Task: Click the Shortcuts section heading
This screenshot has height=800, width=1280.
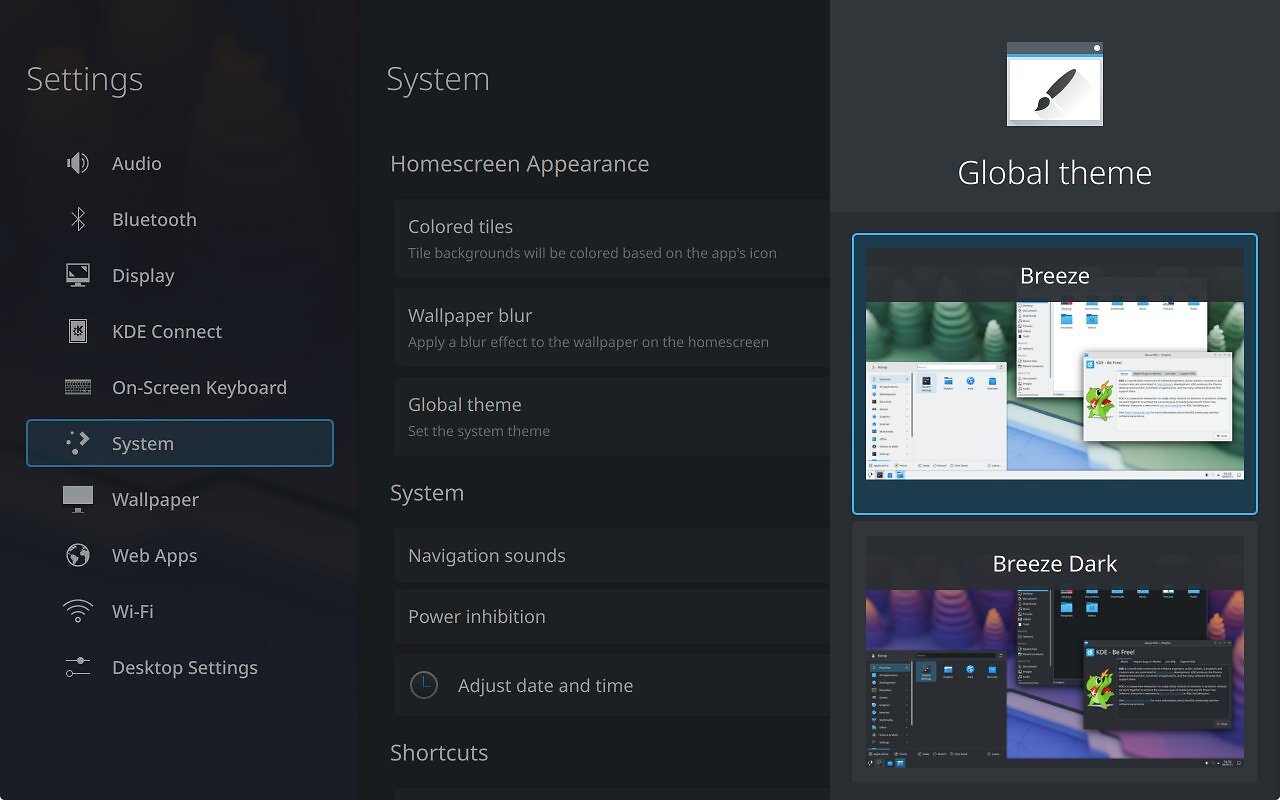Action: 439,752
